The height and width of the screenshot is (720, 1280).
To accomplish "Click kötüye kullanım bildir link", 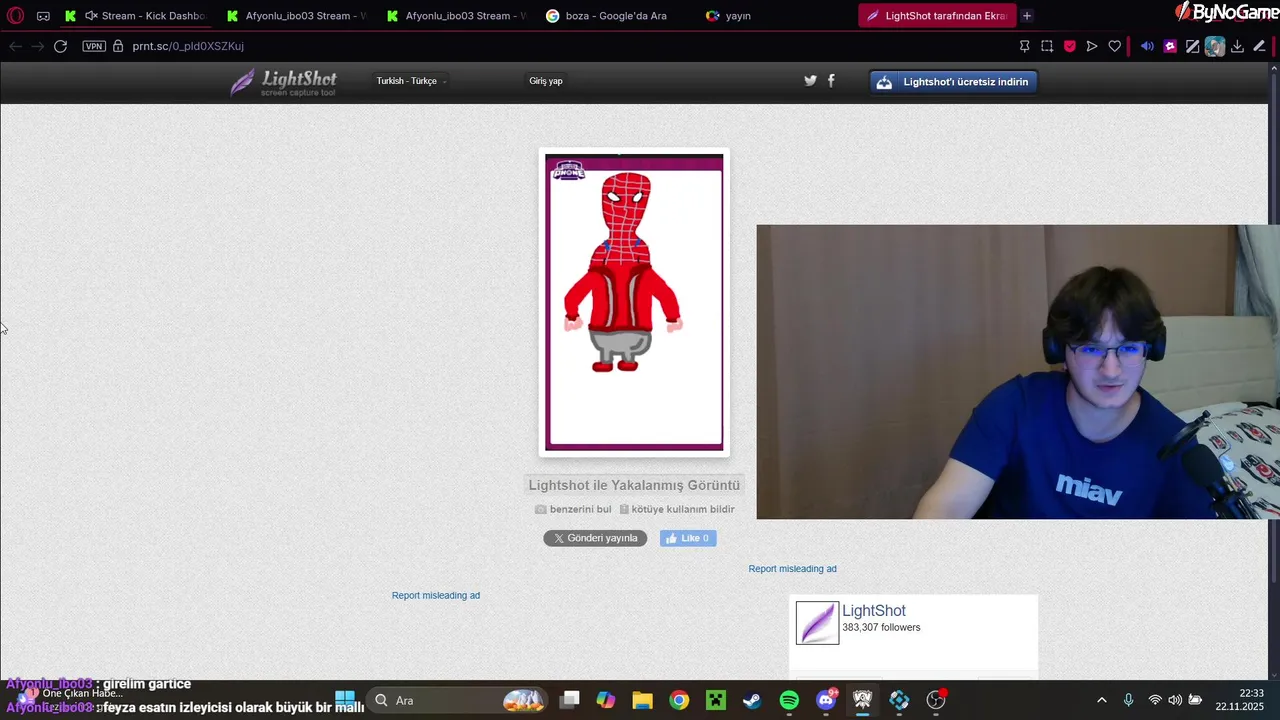I will pyautogui.click(x=677, y=509).
